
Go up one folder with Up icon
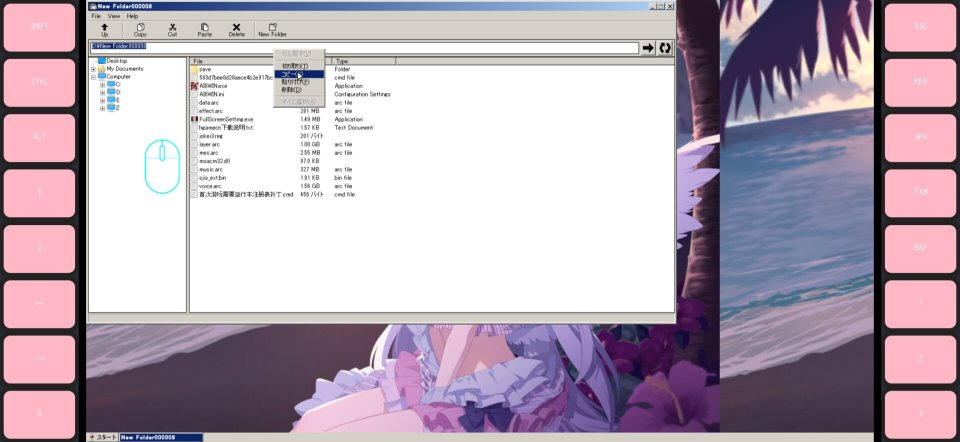point(104,28)
